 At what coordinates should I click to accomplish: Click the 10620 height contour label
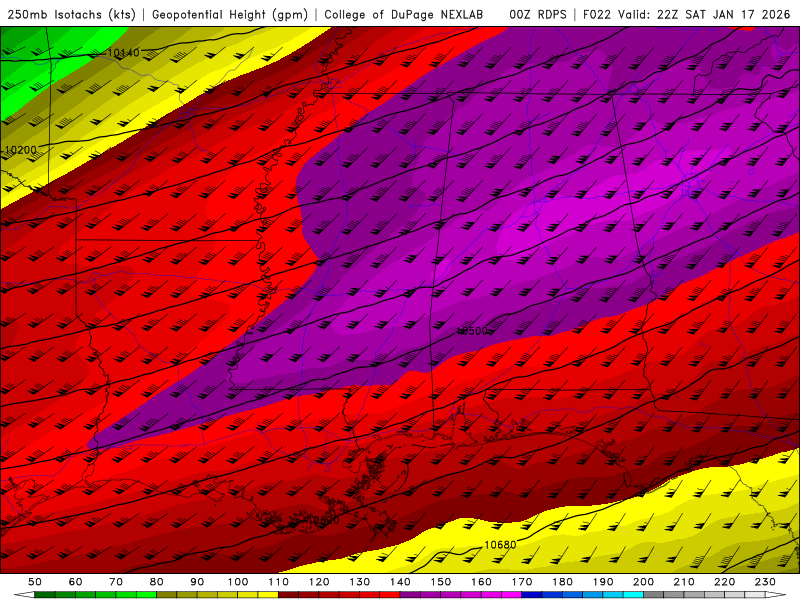pos(323,520)
